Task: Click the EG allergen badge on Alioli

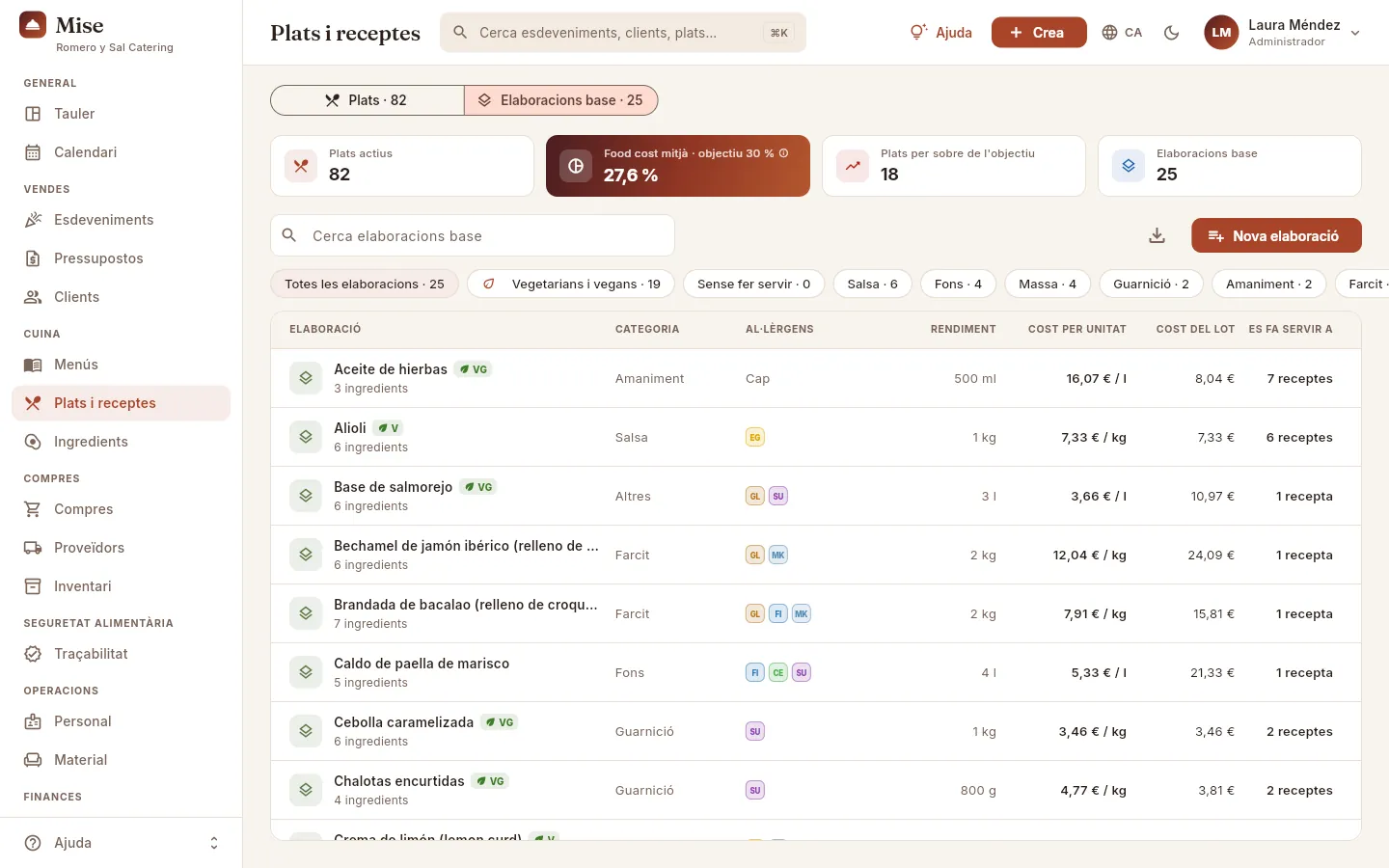Action: 755,438
